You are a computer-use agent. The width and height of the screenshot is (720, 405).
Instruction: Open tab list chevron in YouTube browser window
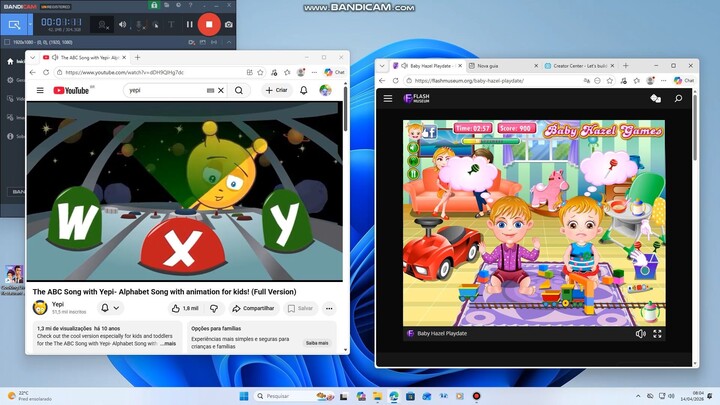pos(33,57)
